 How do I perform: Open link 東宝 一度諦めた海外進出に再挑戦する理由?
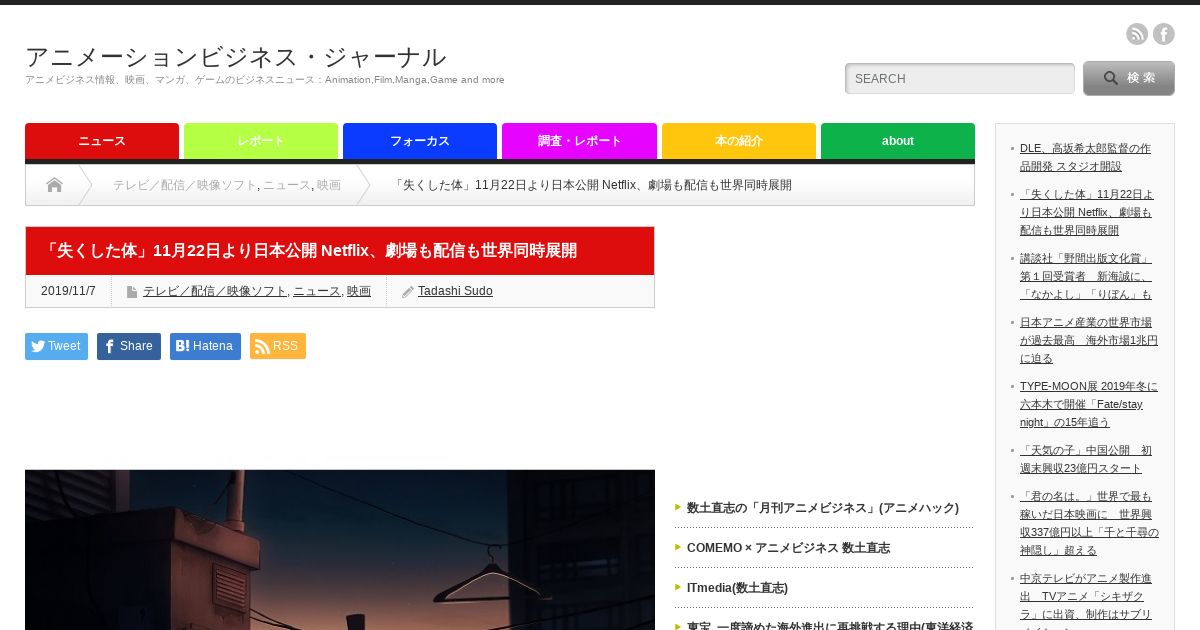tap(830, 626)
